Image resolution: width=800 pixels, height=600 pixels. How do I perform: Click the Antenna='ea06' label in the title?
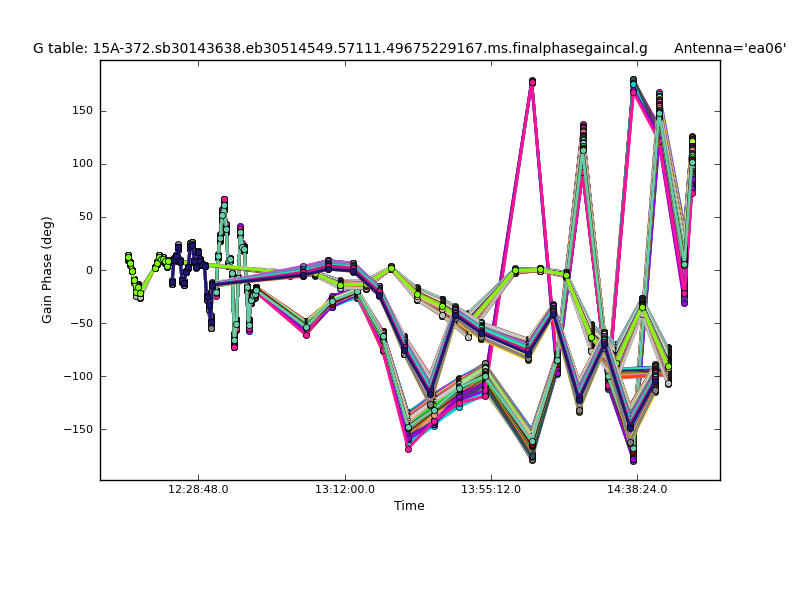[729, 48]
